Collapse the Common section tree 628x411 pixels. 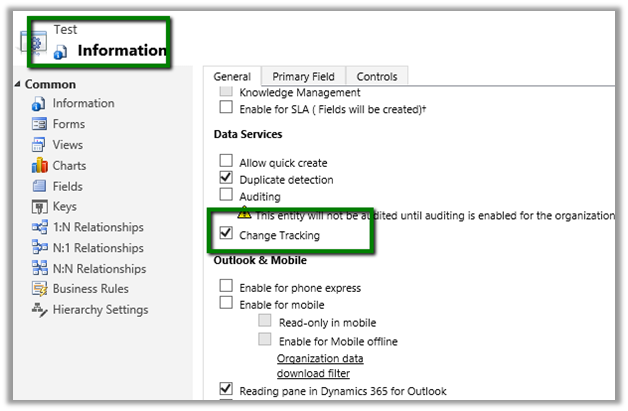point(19,84)
